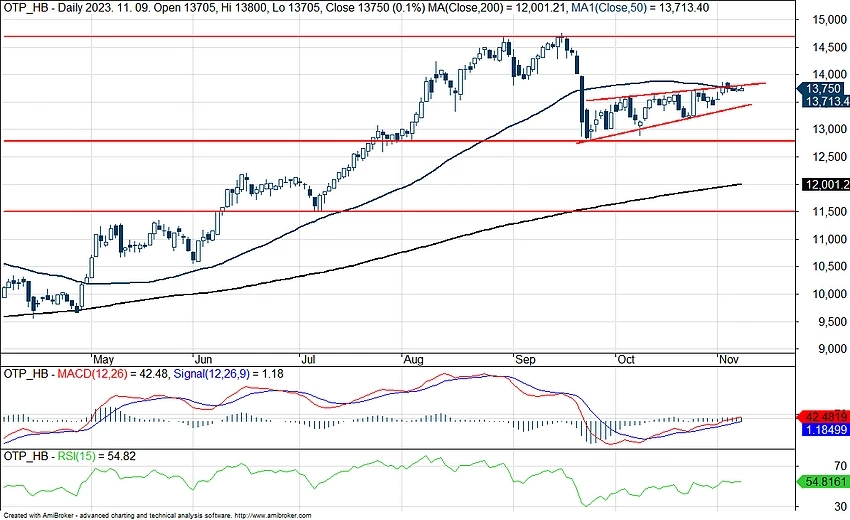Select the blue Signal 1.18499 value label
This screenshot has height=520, width=850.
pyautogui.click(x=822, y=428)
